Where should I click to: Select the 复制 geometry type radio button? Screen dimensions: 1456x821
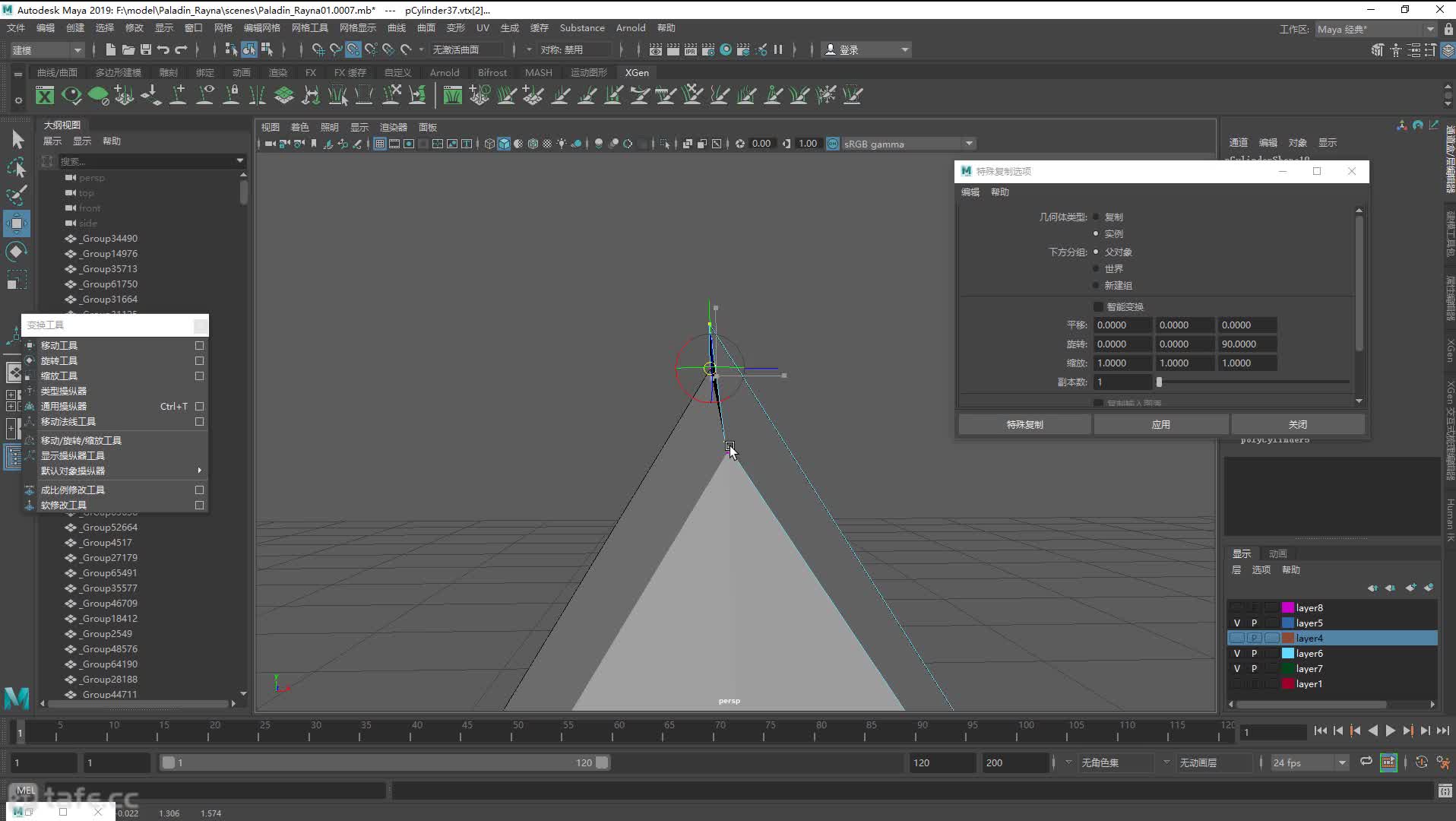coord(1096,217)
